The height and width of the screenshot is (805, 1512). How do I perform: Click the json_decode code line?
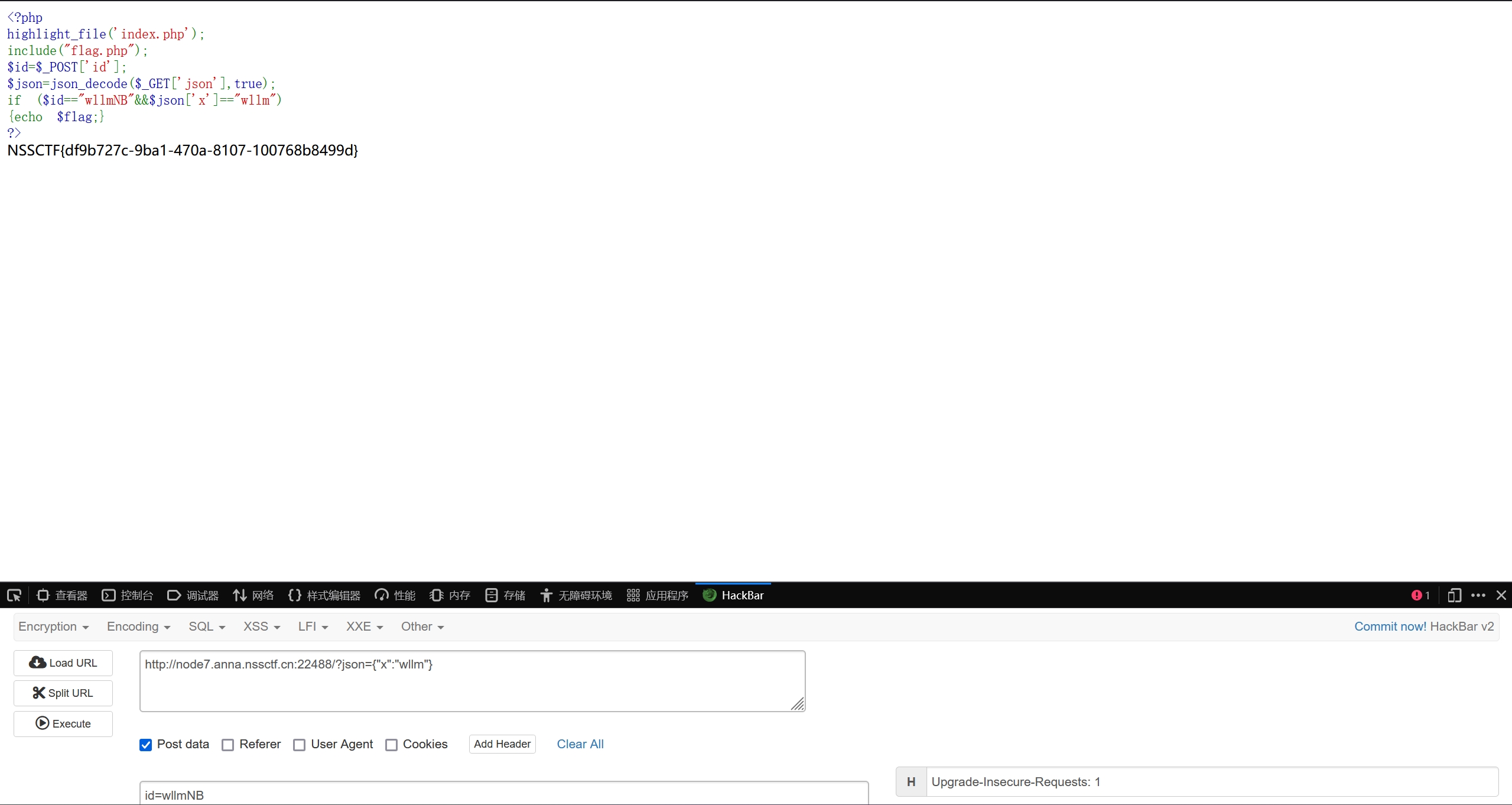(141, 84)
